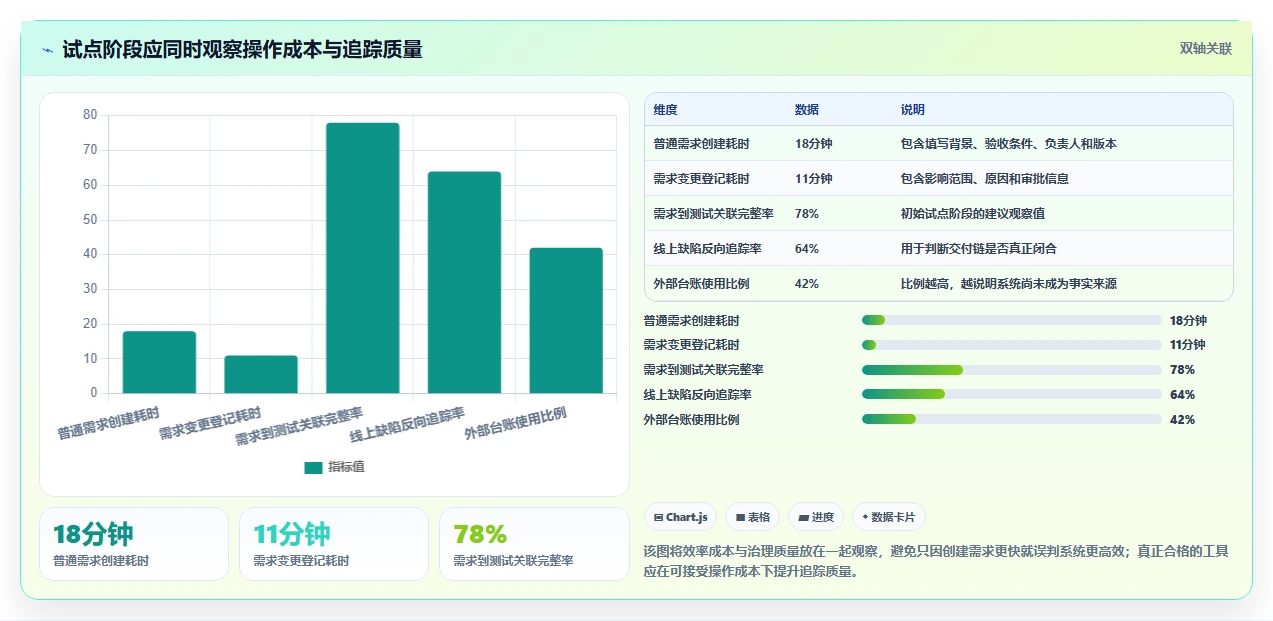Click the title 试点阶段应同时观察操作成本与追踪质量
Viewport: 1273px width, 621px height.
pos(242,50)
